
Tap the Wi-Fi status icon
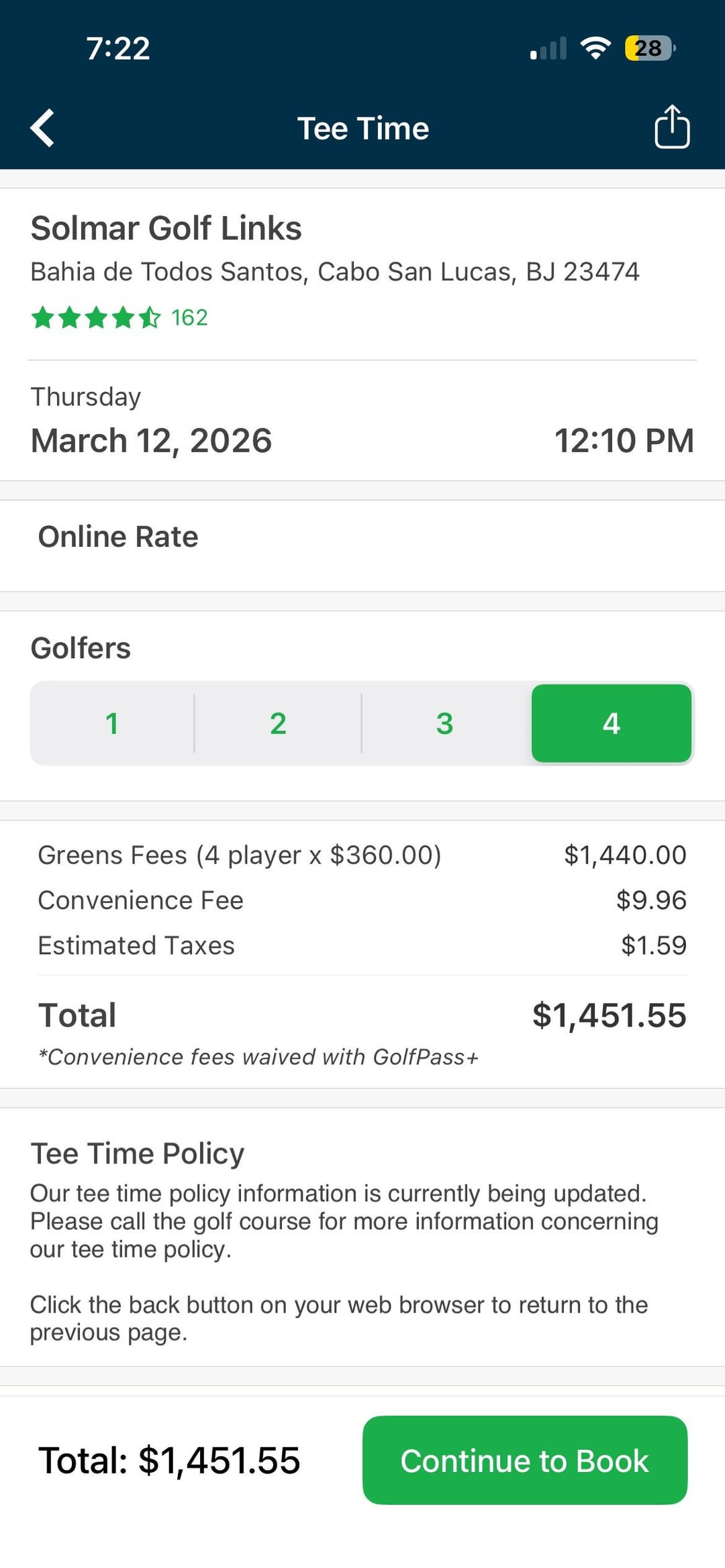[x=595, y=48]
